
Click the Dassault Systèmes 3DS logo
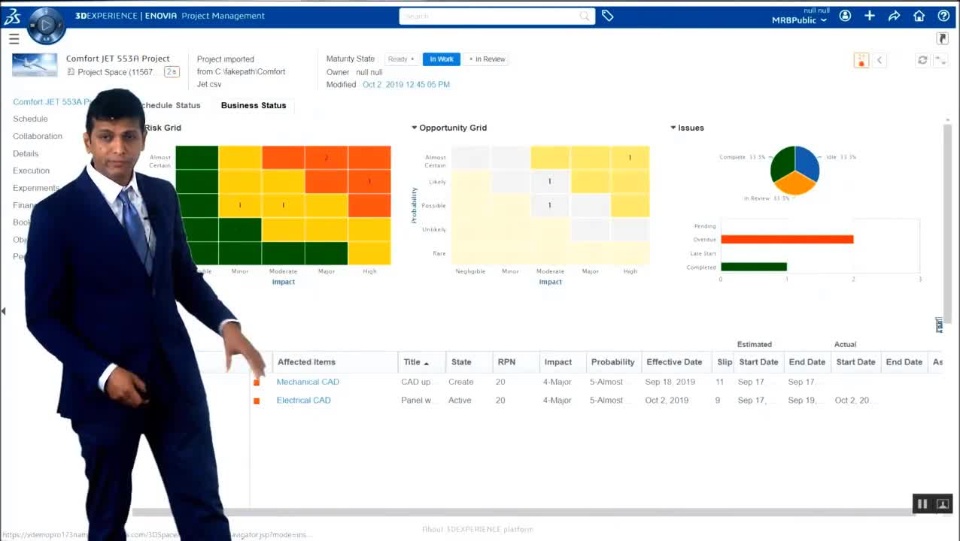click(13, 17)
